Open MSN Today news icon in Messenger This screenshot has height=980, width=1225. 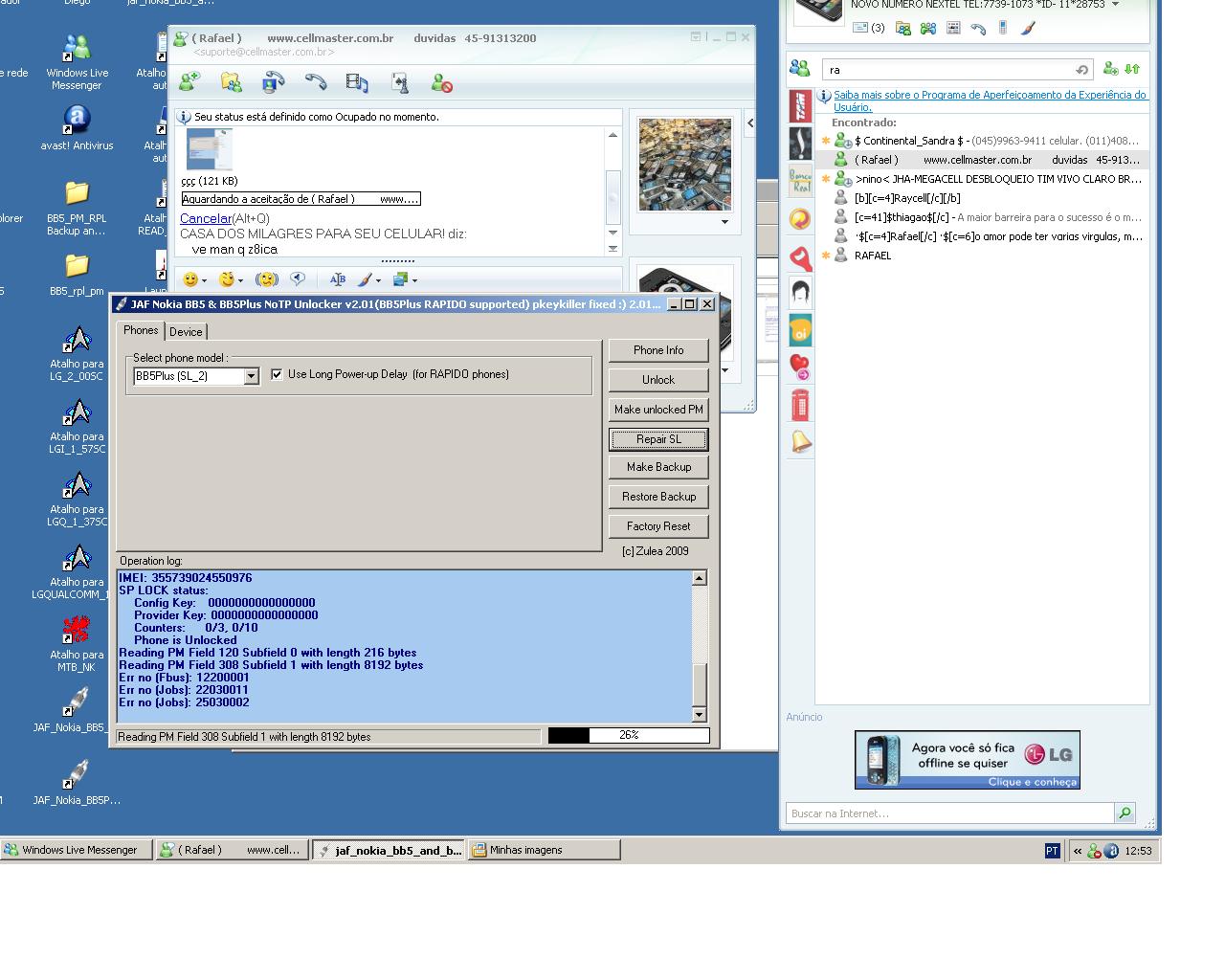pyautogui.click(x=953, y=28)
